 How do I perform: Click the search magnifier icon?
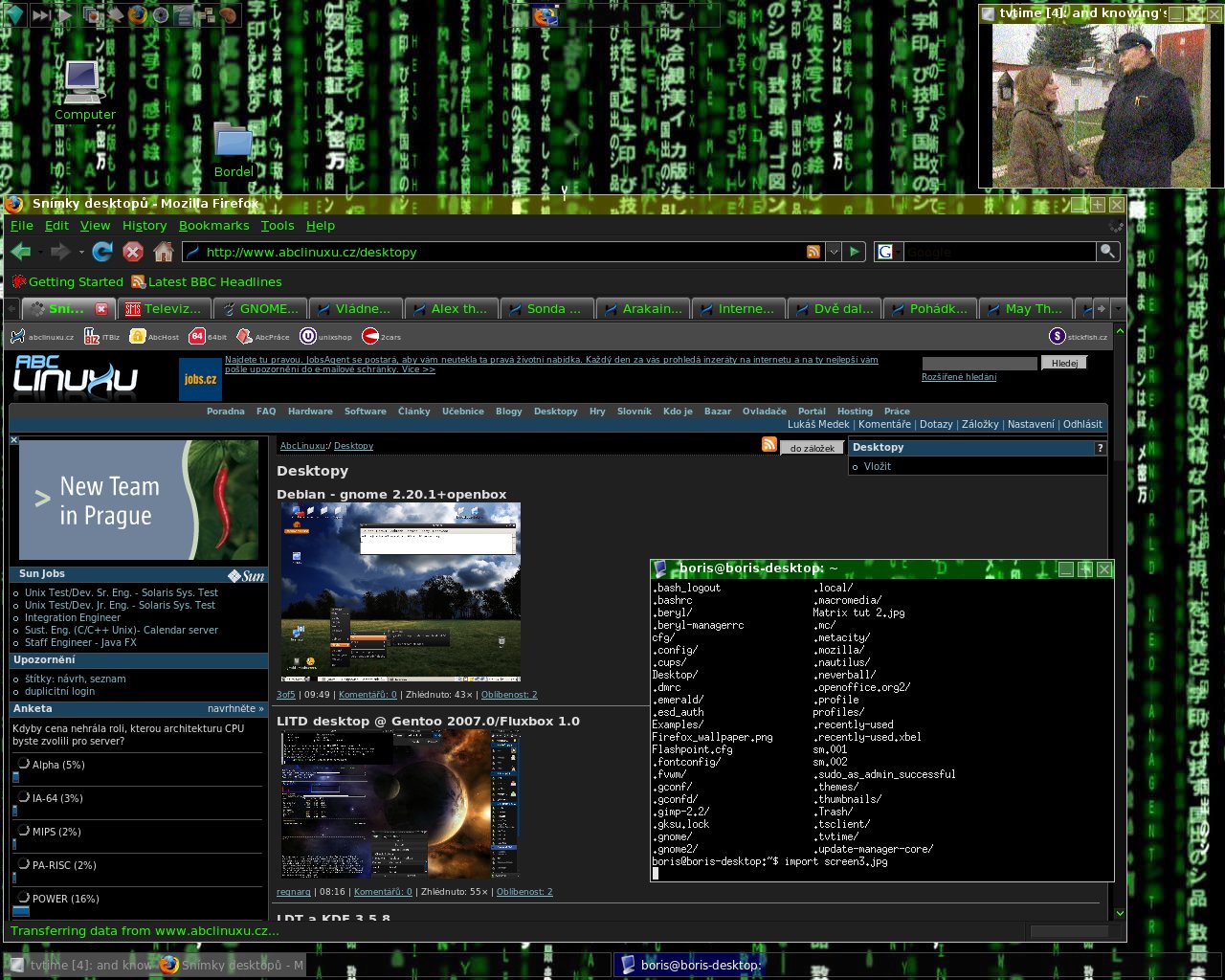coord(1107,252)
